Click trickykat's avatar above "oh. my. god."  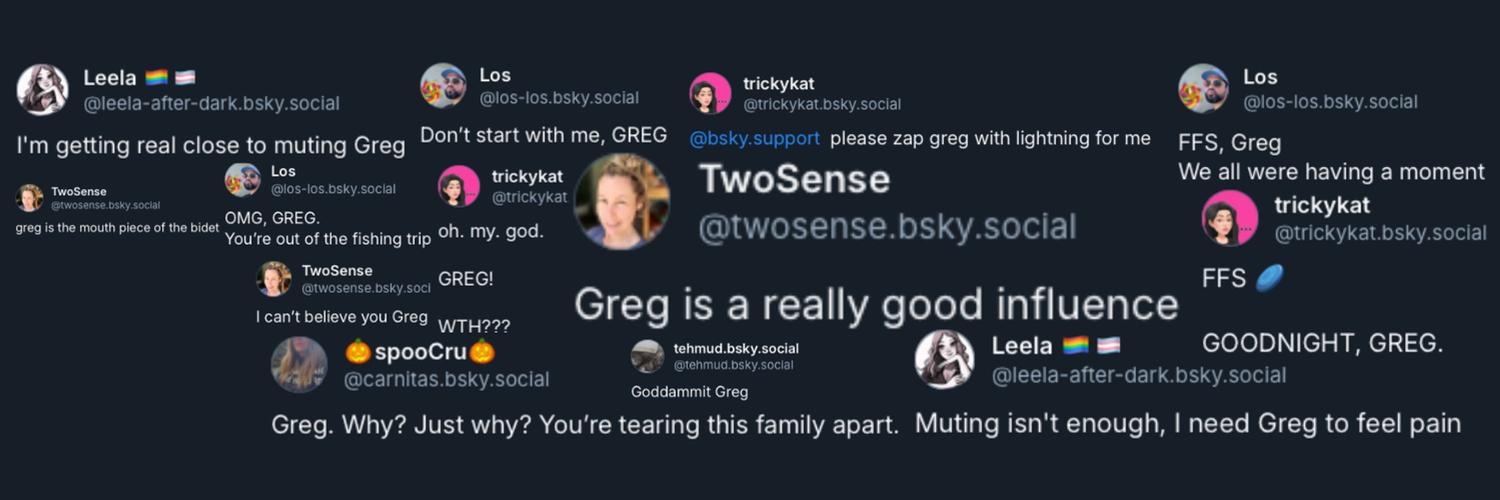pyautogui.click(x=459, y=186)
